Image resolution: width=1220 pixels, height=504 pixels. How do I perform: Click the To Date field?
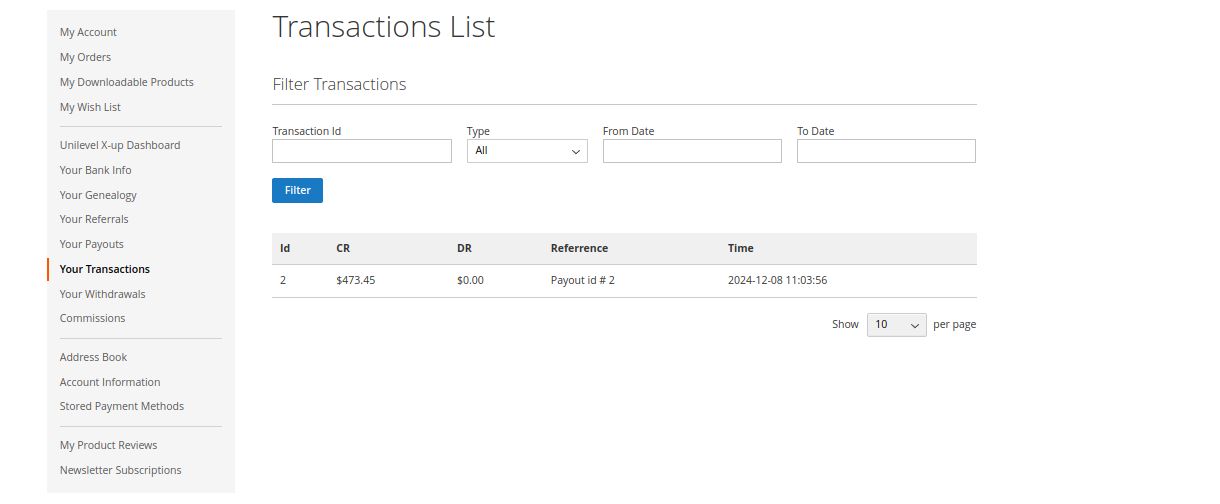(886, 151)
